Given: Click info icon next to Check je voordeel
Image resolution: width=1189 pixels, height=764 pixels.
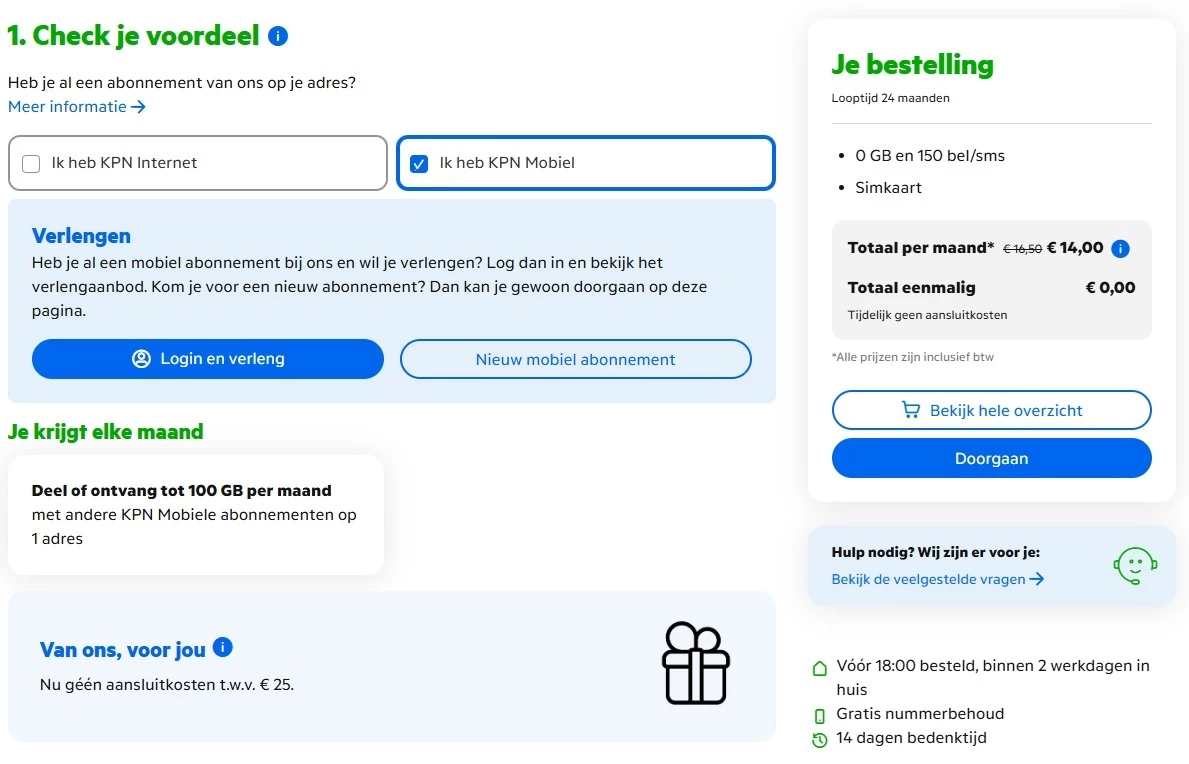Looking at the screenshot, I should [x=278, y=37].
